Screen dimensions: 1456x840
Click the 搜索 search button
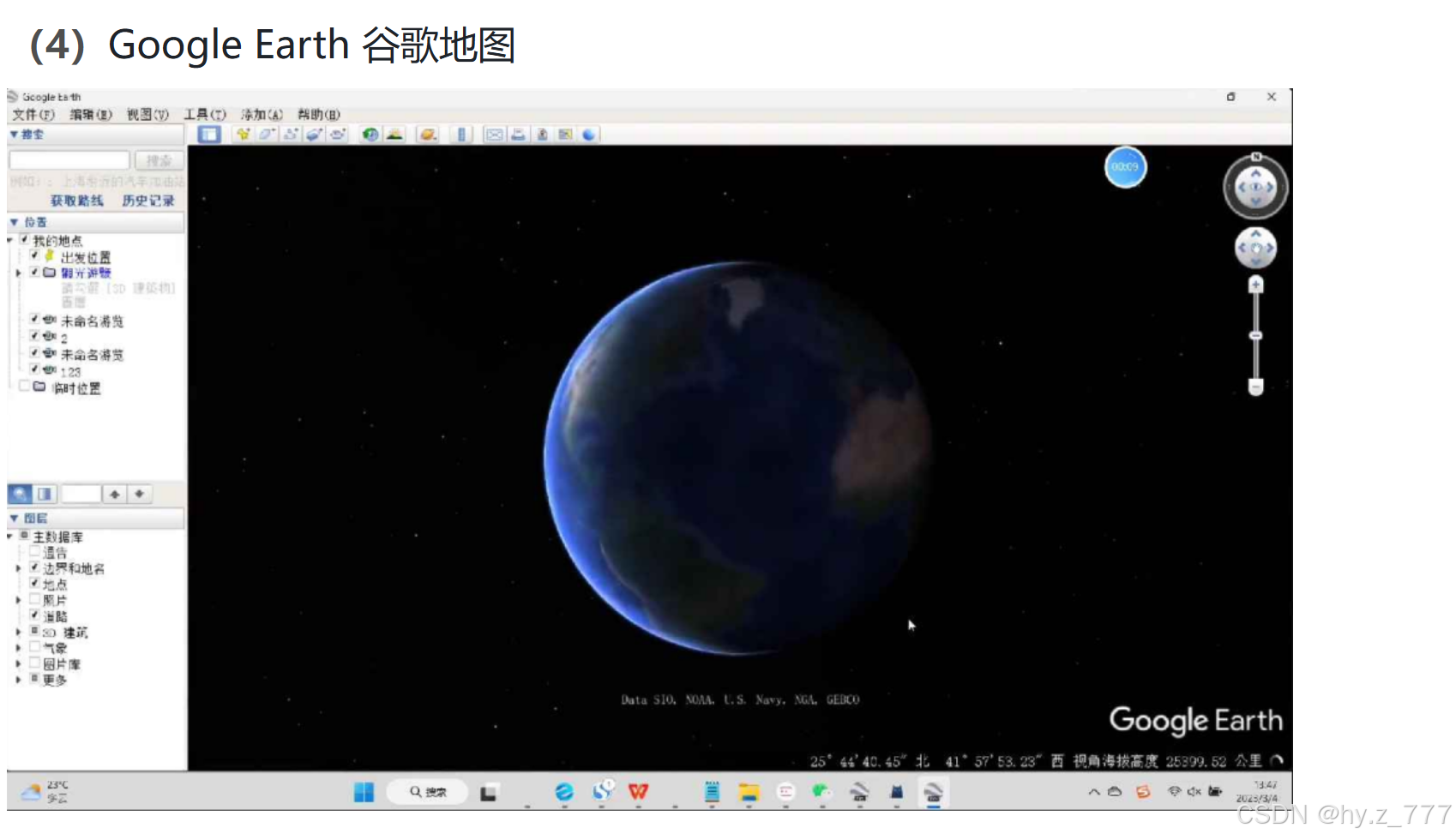pyautogui.click(x=159, y=160)
